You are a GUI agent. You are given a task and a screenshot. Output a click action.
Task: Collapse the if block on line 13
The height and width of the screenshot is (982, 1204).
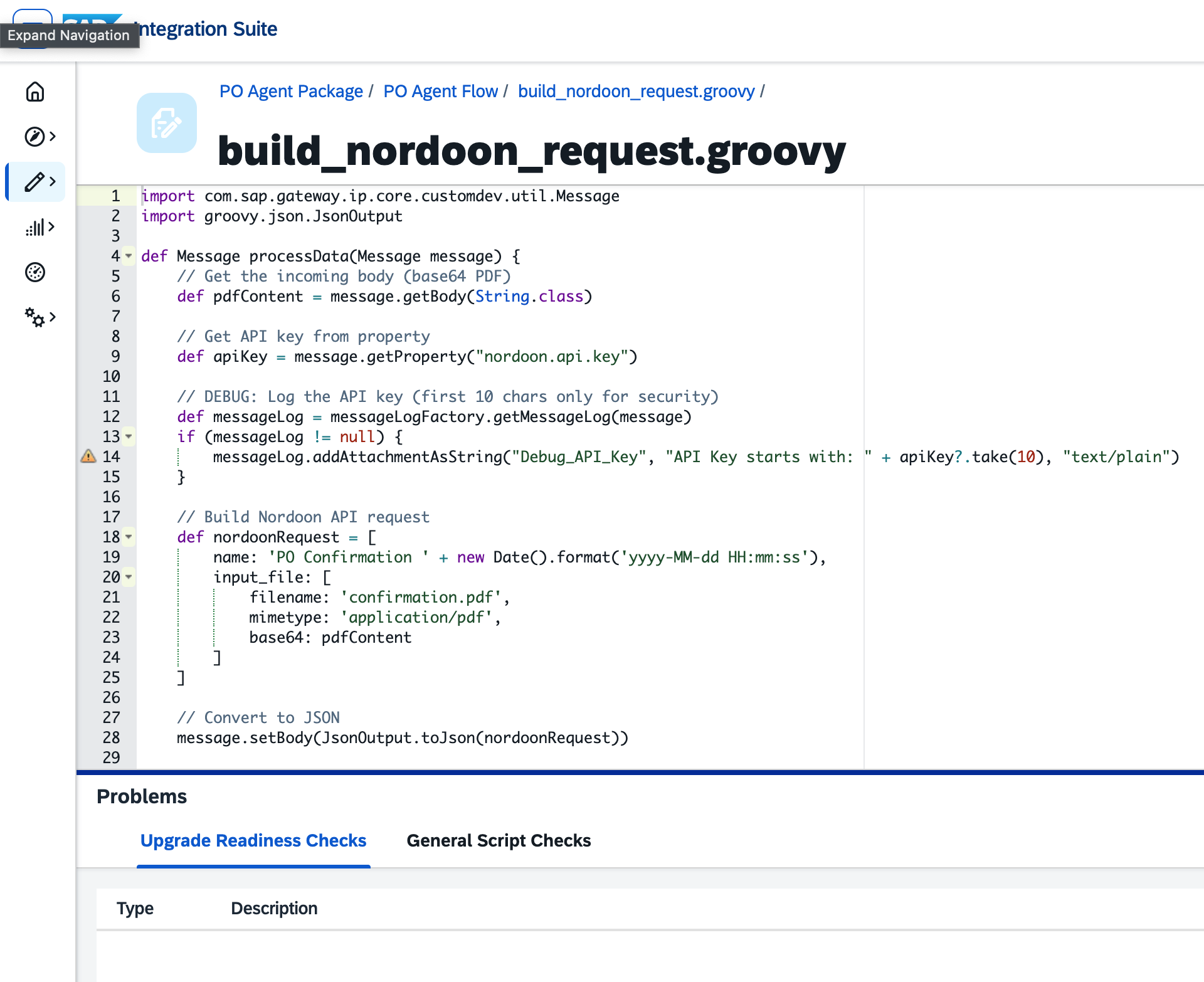129,436
